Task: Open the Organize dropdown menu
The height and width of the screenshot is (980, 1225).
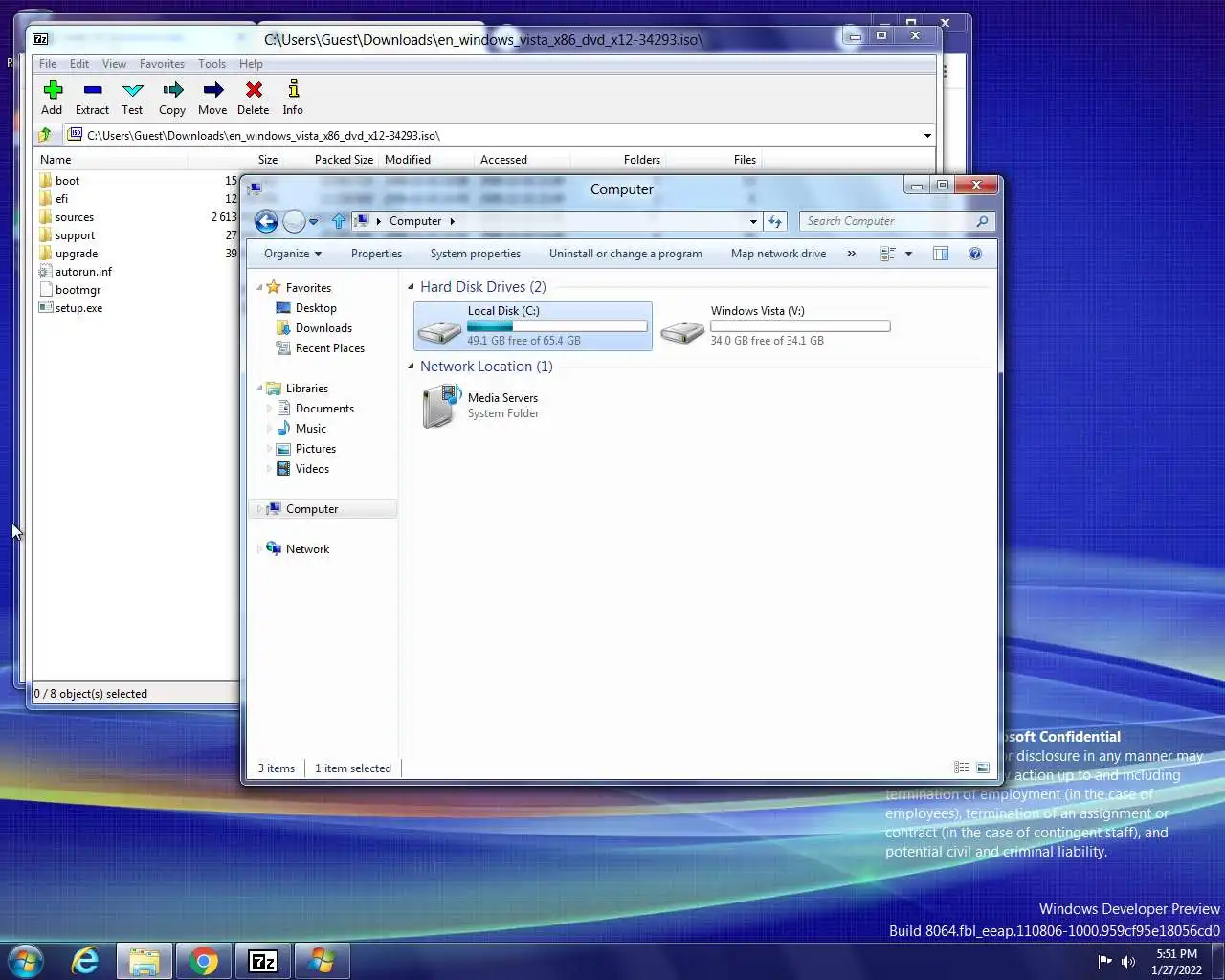Action: tap(293, 254)
